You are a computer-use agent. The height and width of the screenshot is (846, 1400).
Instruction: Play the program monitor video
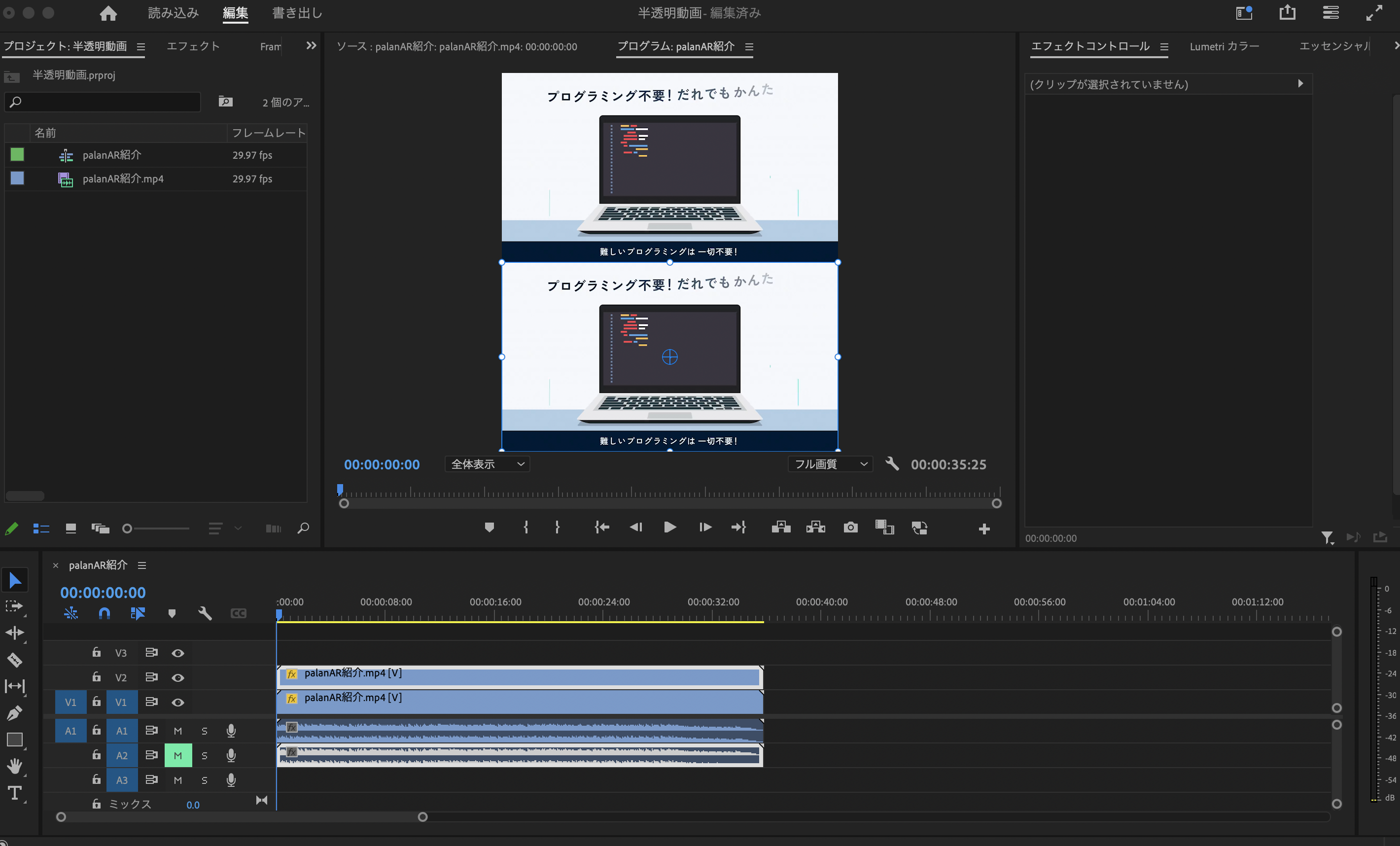(670, 528)
